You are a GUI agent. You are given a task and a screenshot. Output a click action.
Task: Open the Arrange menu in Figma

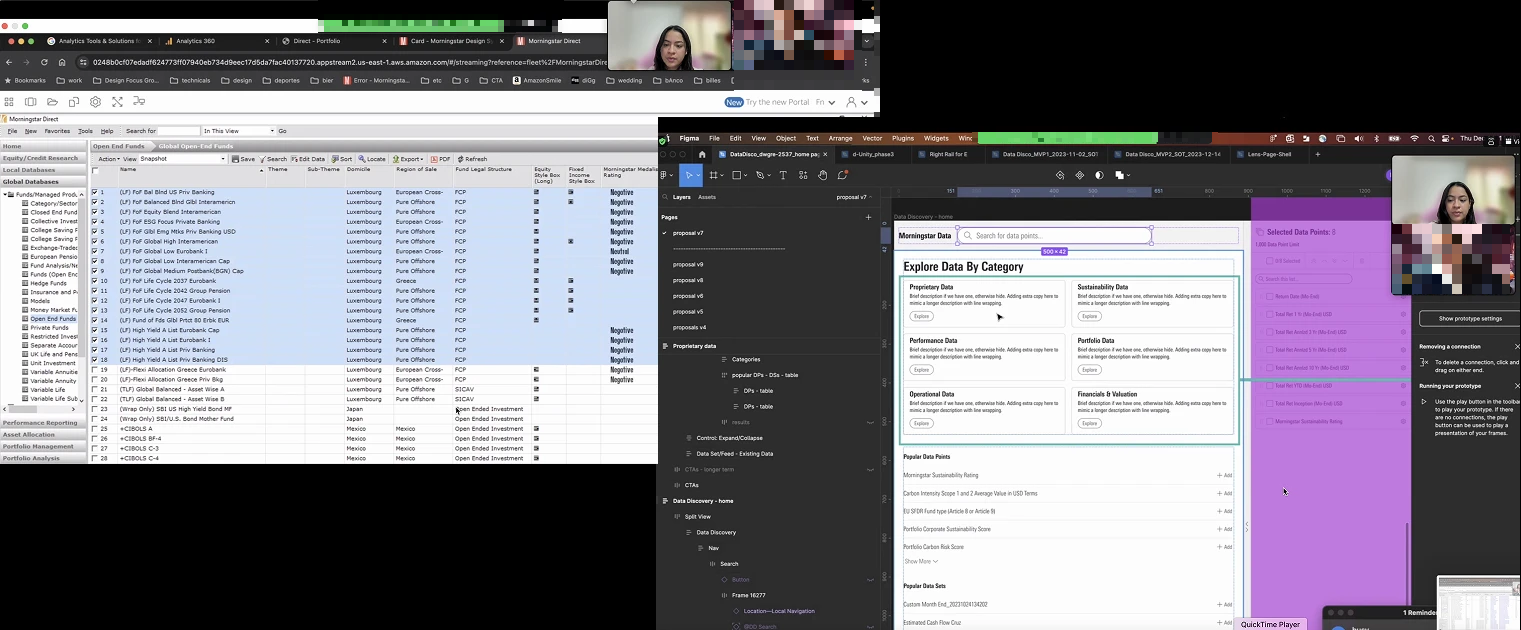coord(840,138)
